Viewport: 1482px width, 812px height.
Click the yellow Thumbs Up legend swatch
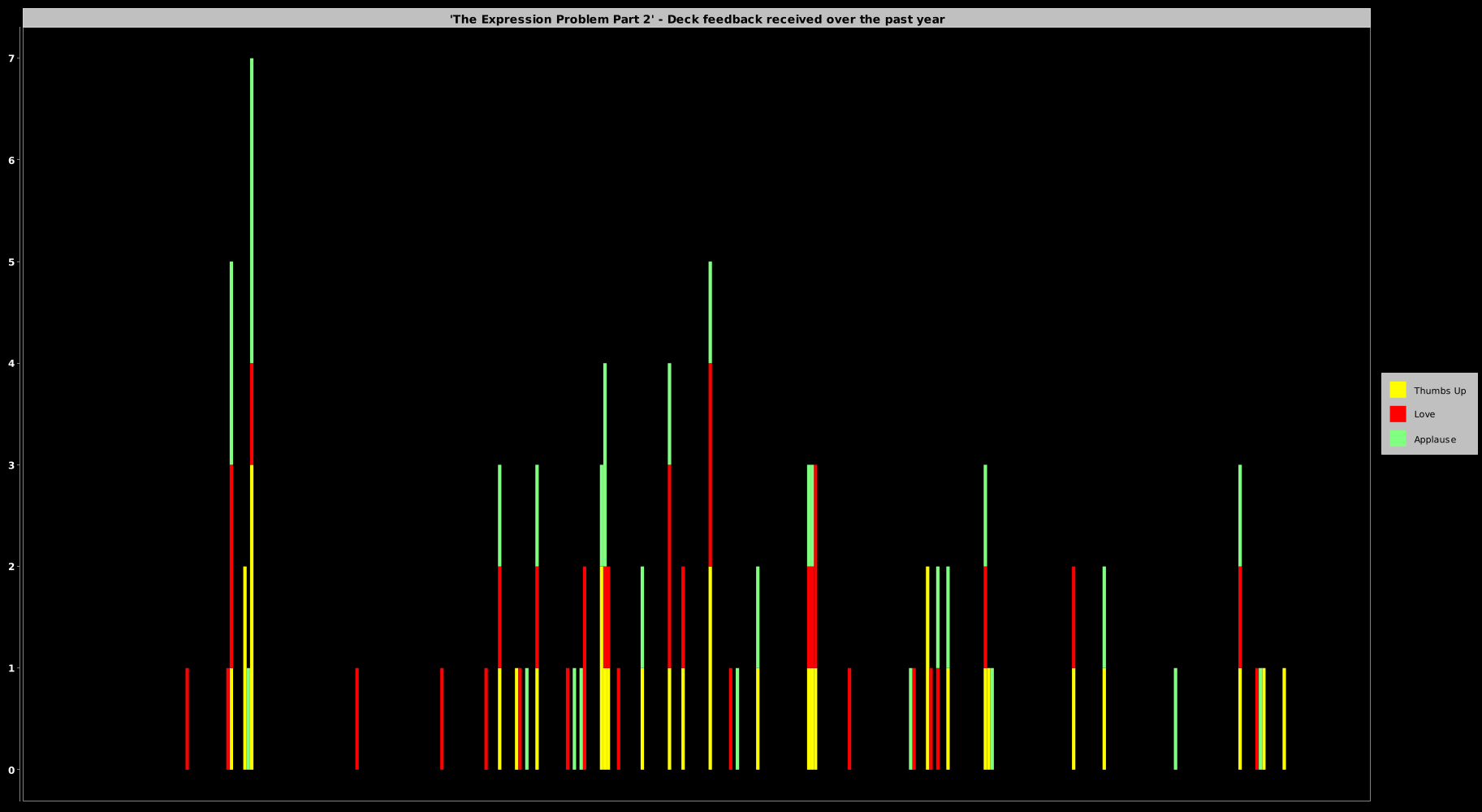click(1398, 390)
